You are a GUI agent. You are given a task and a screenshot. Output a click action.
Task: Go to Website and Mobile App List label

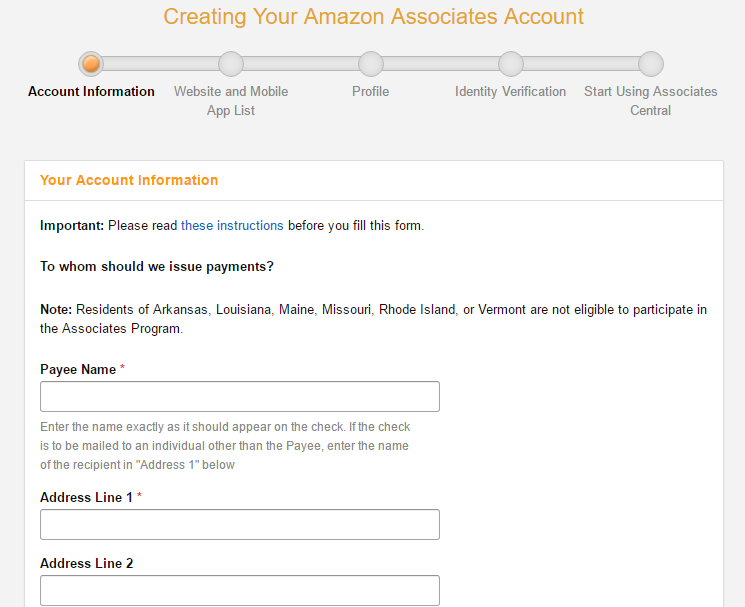(x=231, y=100)
